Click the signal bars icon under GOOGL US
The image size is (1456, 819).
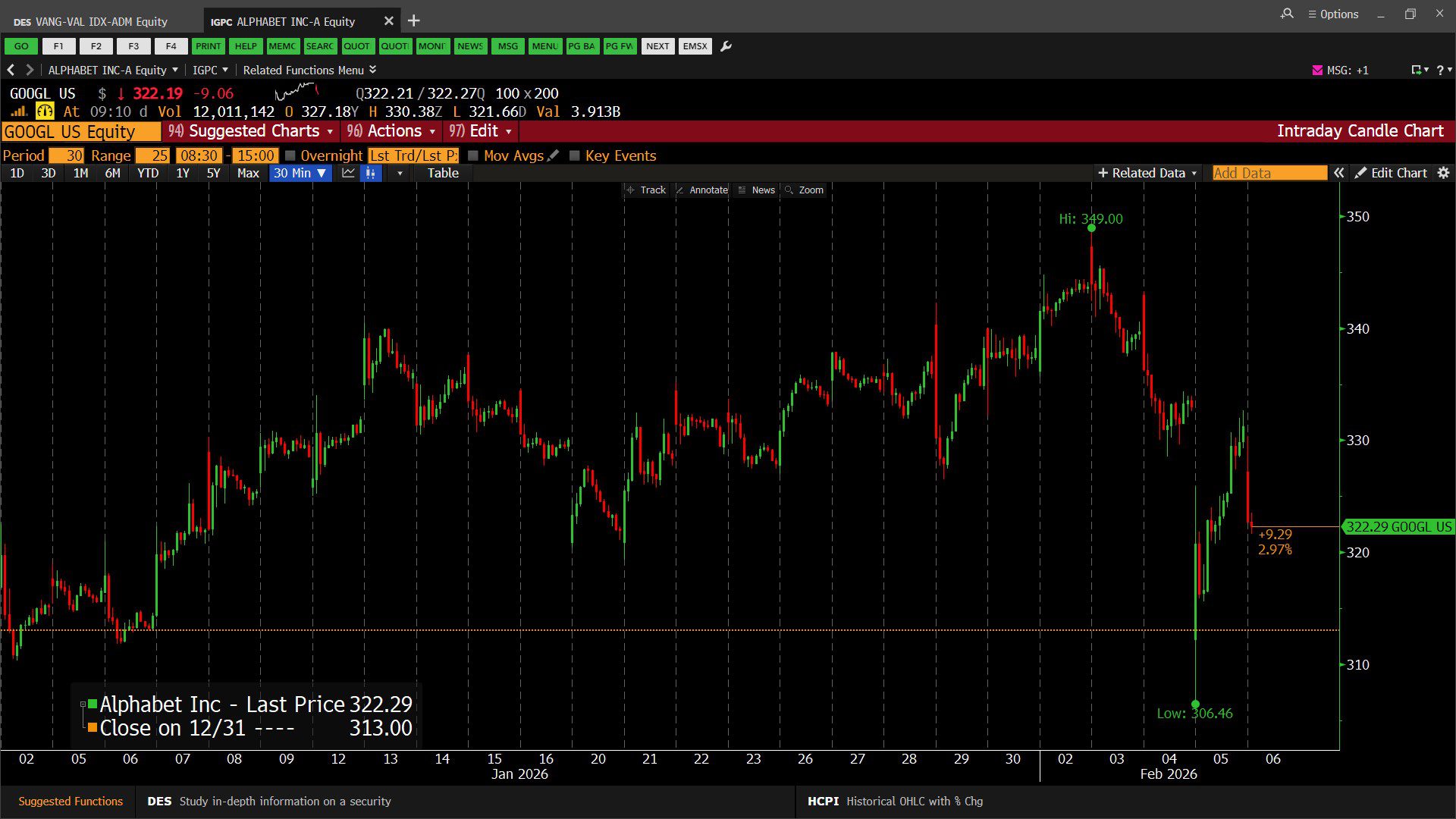coord(19,111)
